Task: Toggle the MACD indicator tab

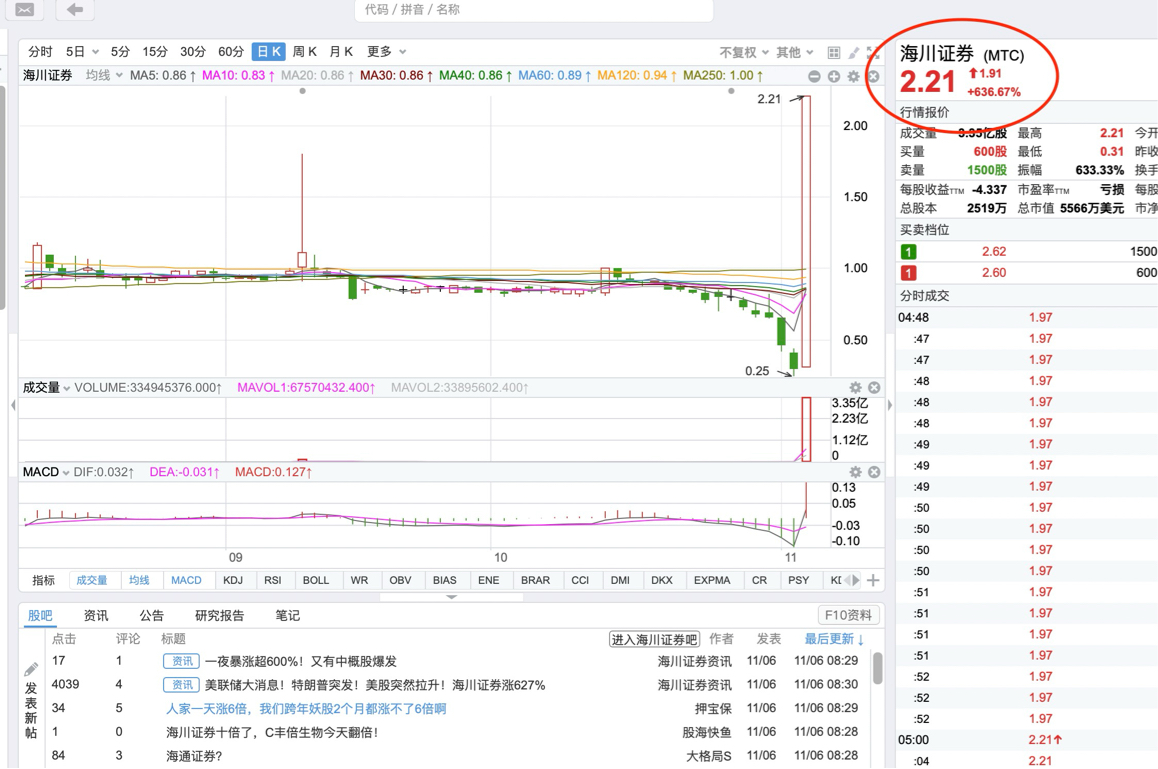Action: point(186,581)
